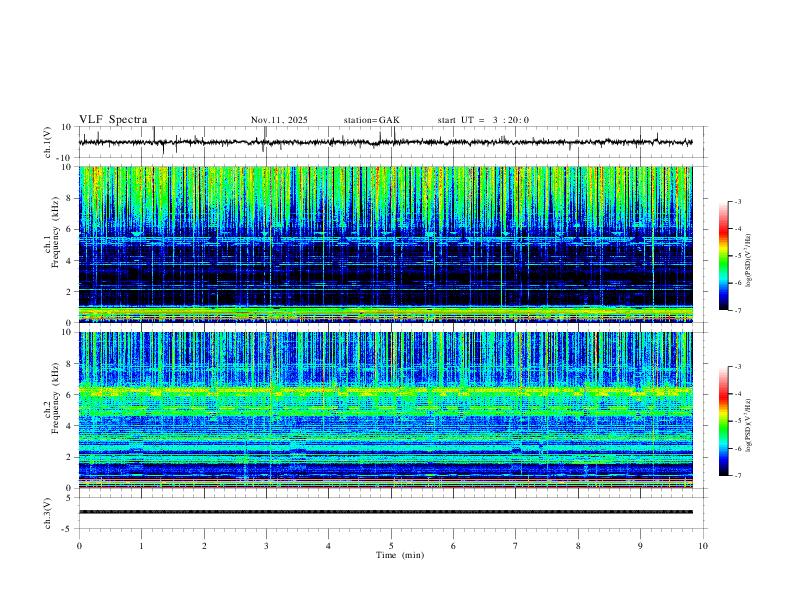Screen dimensions: 792x612
Task: Click the "-7" tick on the ch.2 color bar
Action: click(x=737, y=476)
